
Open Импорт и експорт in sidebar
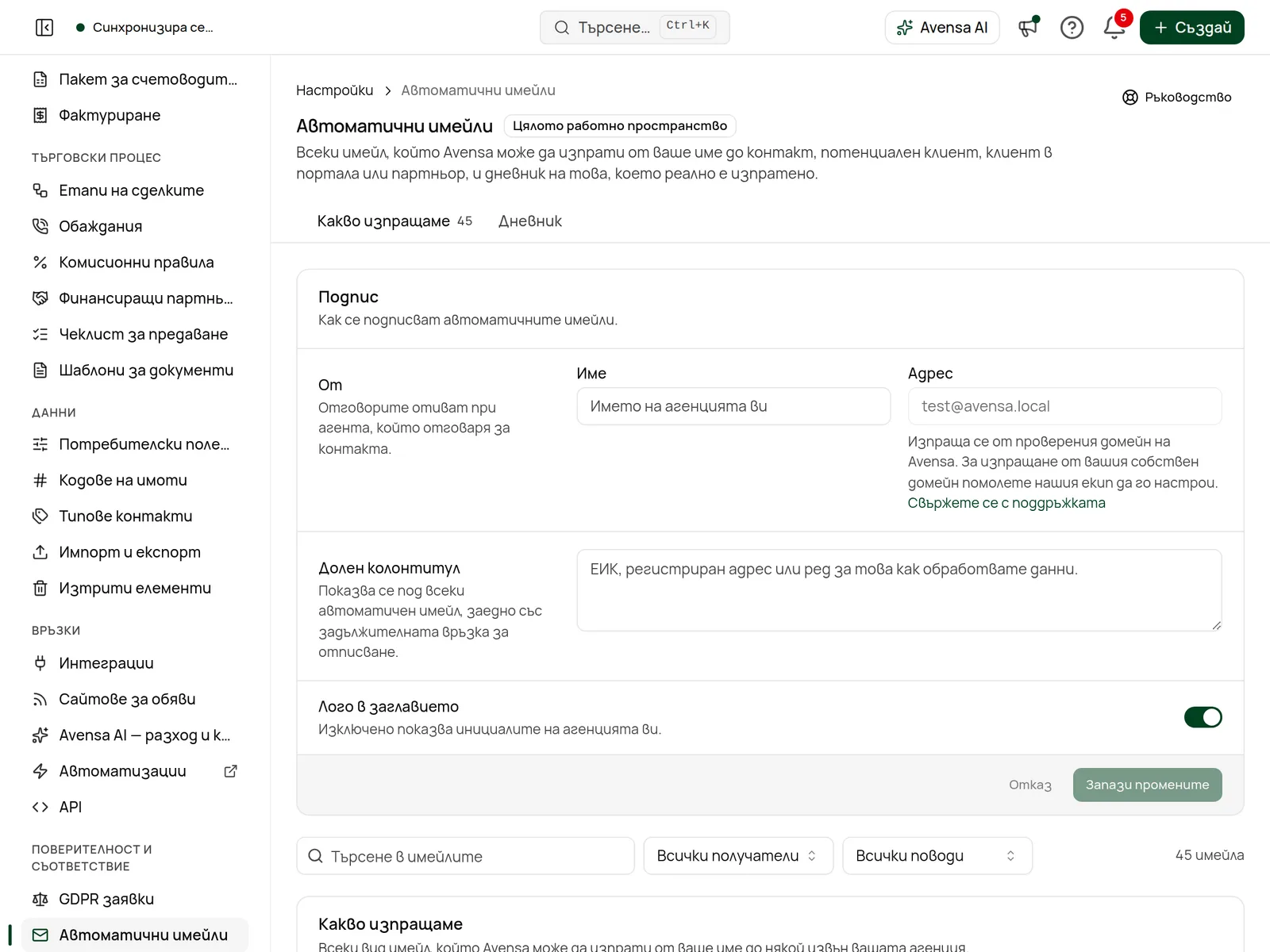coord(135,552)
